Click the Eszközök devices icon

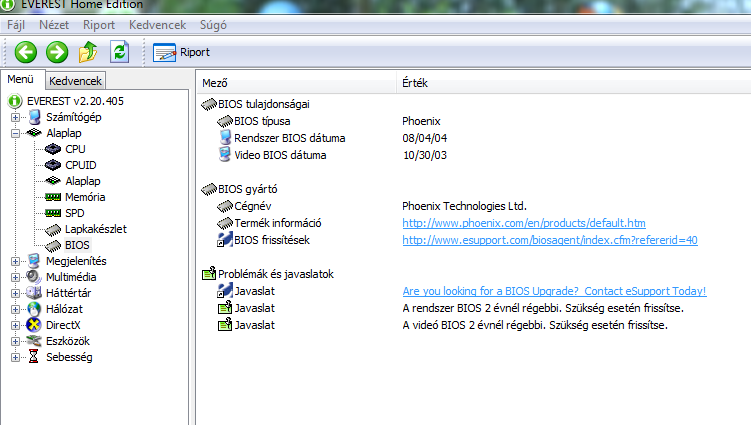pyautogui.click(x=34, y=341)
